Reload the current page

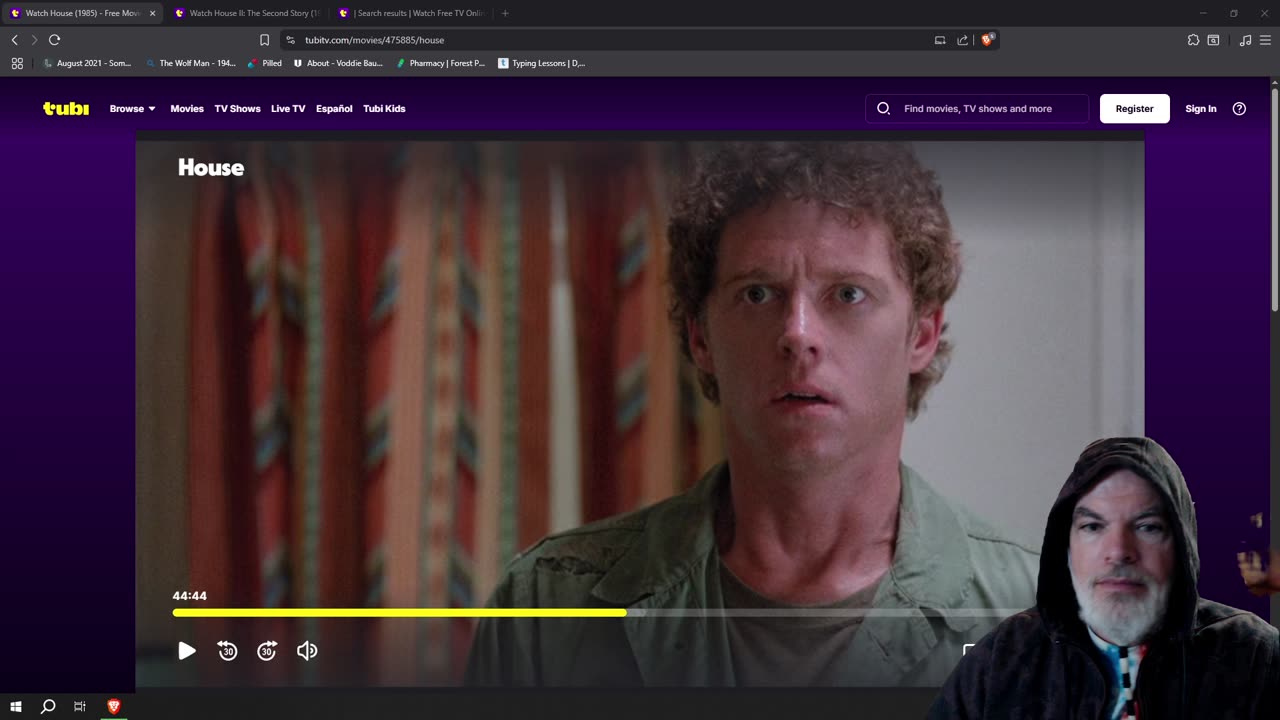coord(54,40)
